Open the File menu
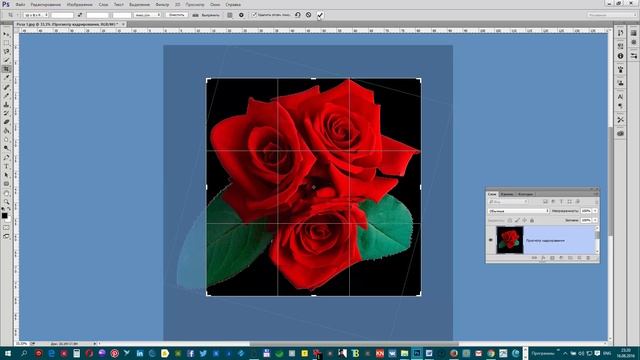The image size is (640, 360). [x=20, y=4]
